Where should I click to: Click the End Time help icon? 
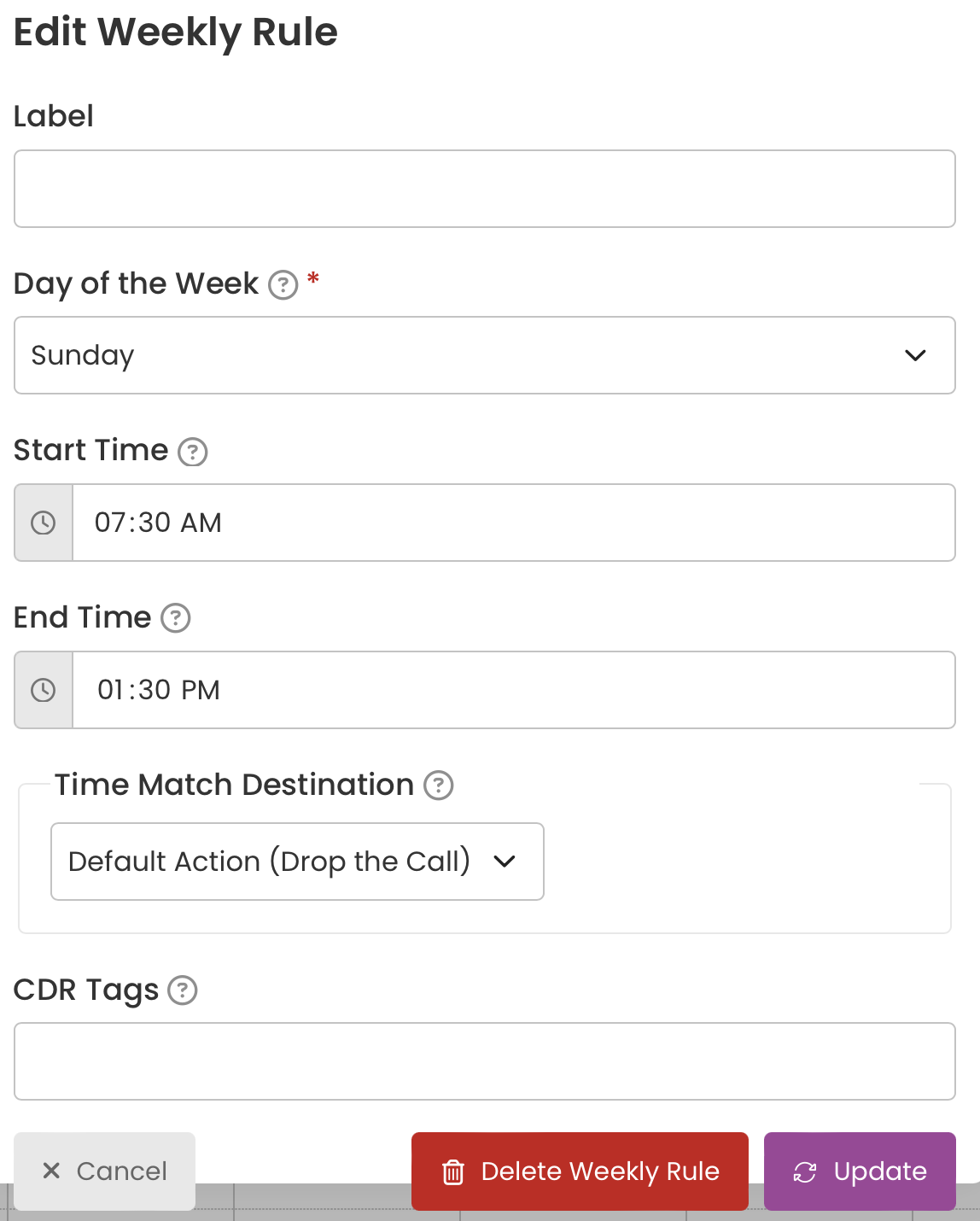pos(176,617)
